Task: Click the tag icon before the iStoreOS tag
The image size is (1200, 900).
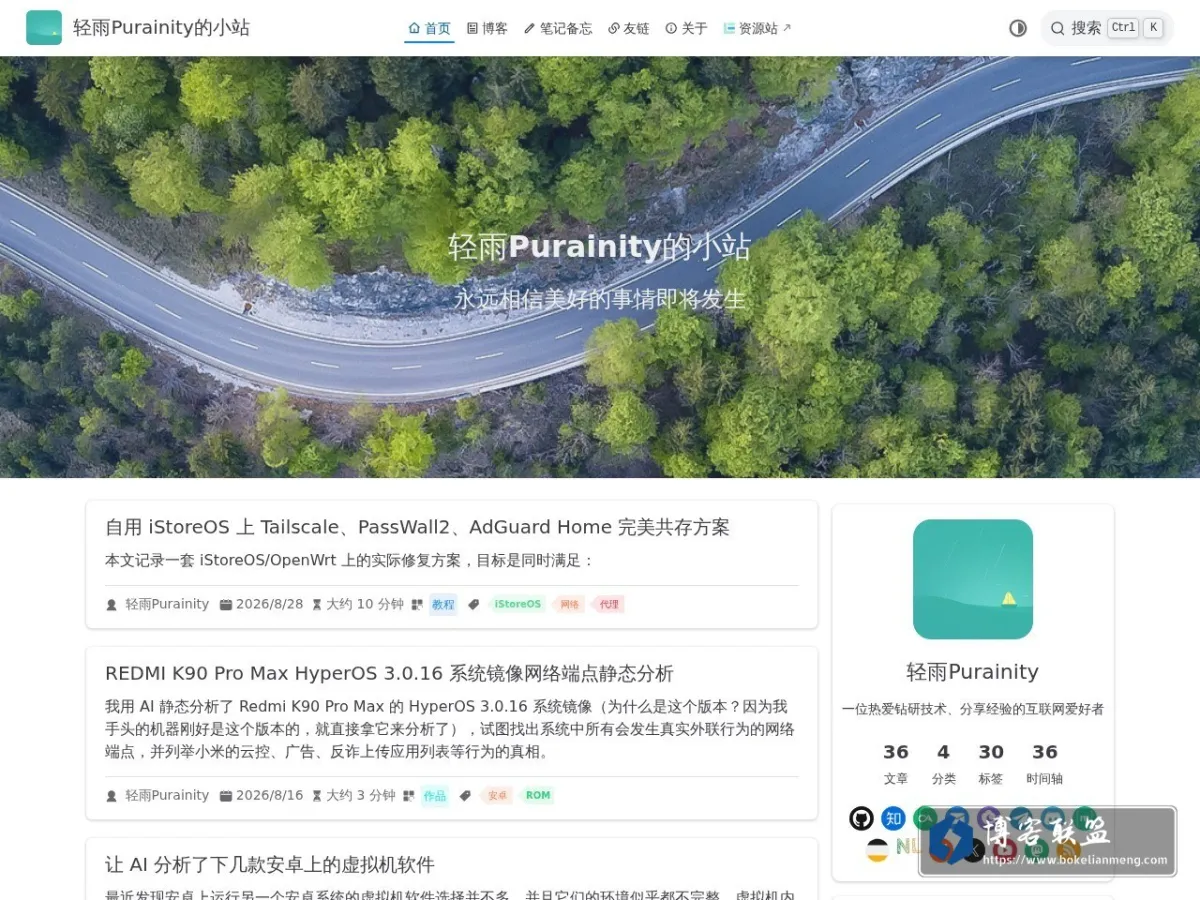Action: [474, 604]
